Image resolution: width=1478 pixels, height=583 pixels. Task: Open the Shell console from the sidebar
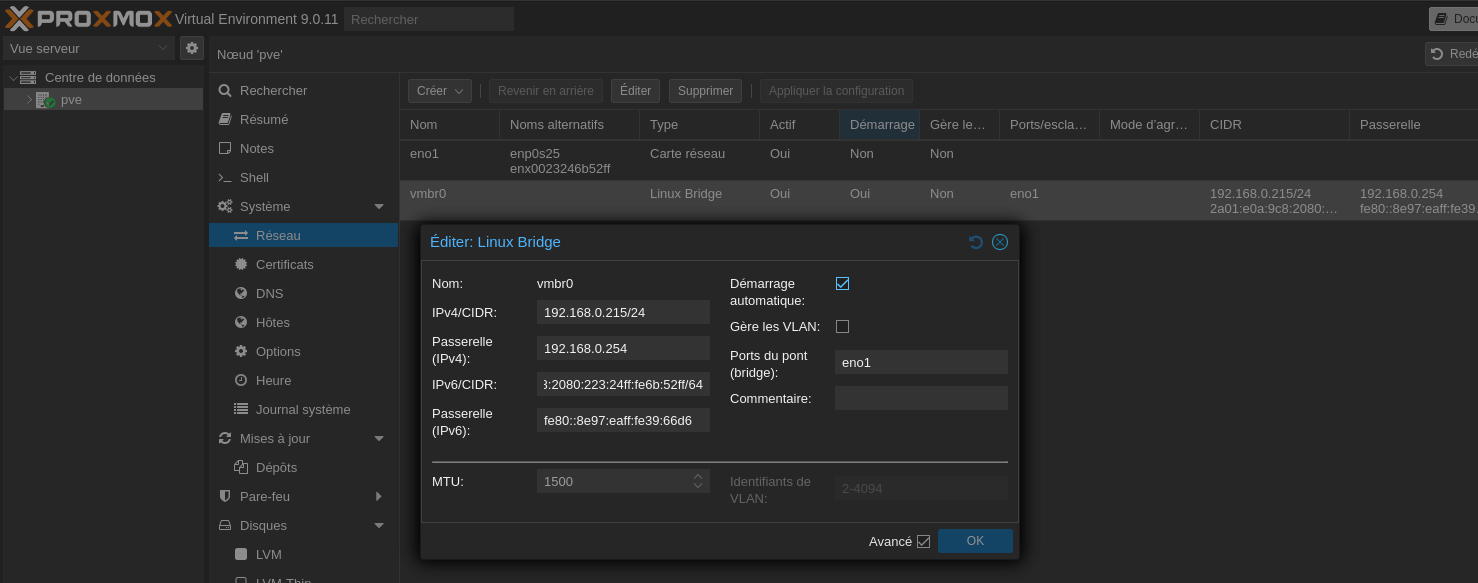click(254, 177)
